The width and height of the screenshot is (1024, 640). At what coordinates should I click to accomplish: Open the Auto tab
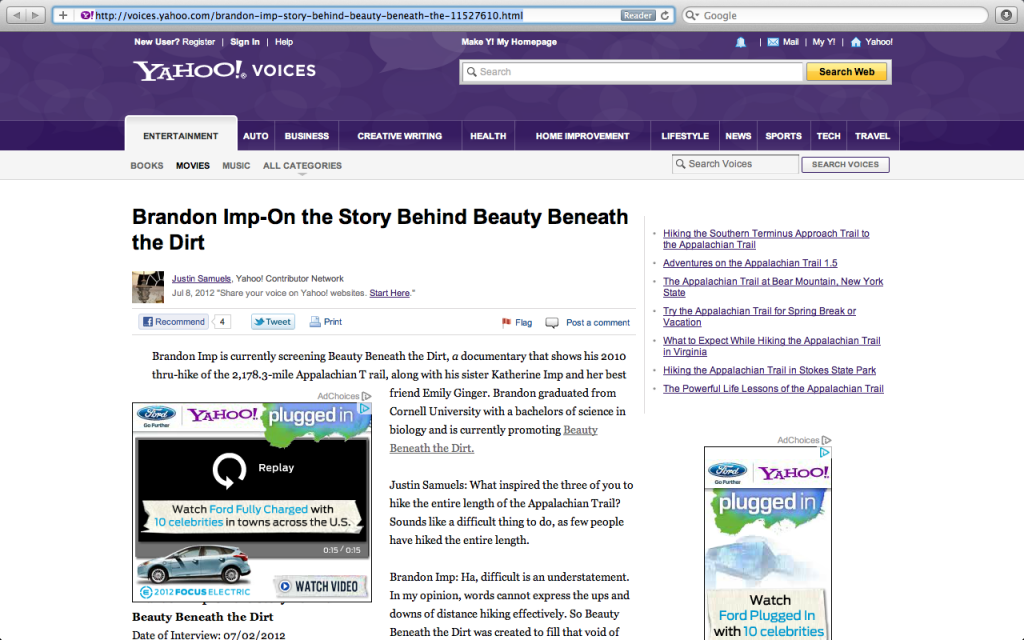click(x=255, y=136)
